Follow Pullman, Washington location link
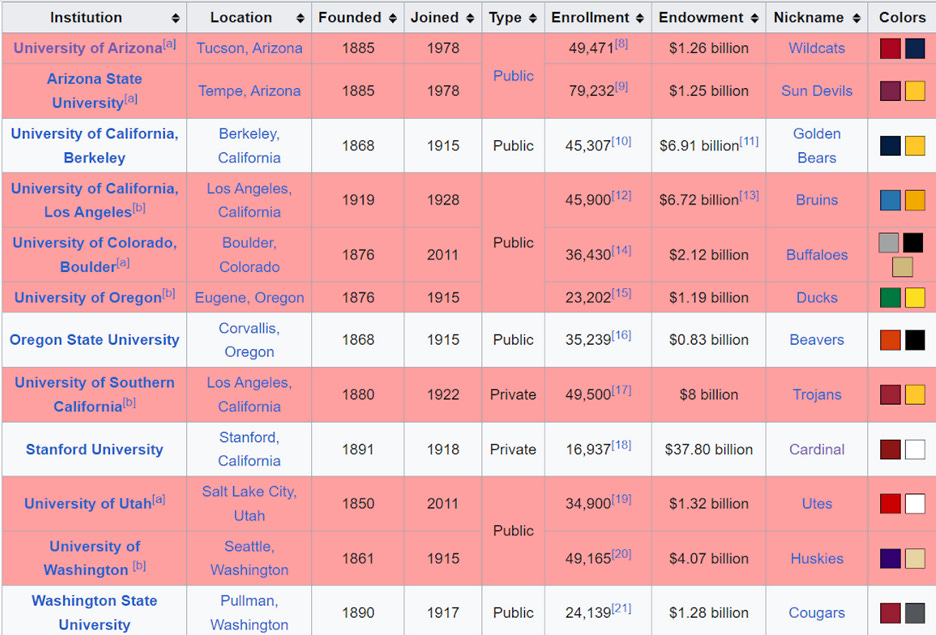 click(x=250, y=613)
